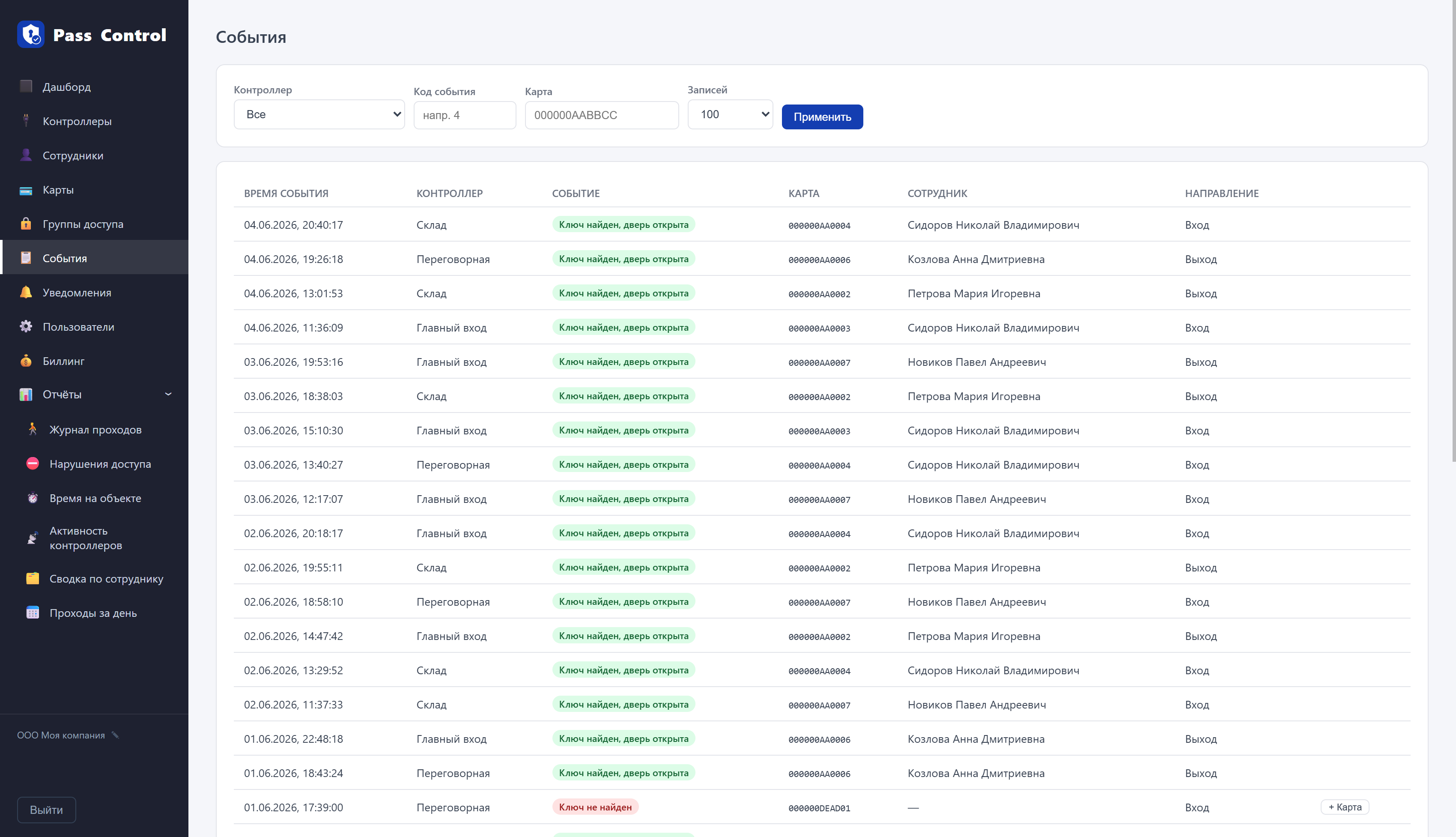Click the + Карта button for 000000DEAD01
1456x837 pixels.
pyautogui.click(x=1345, y=807)
